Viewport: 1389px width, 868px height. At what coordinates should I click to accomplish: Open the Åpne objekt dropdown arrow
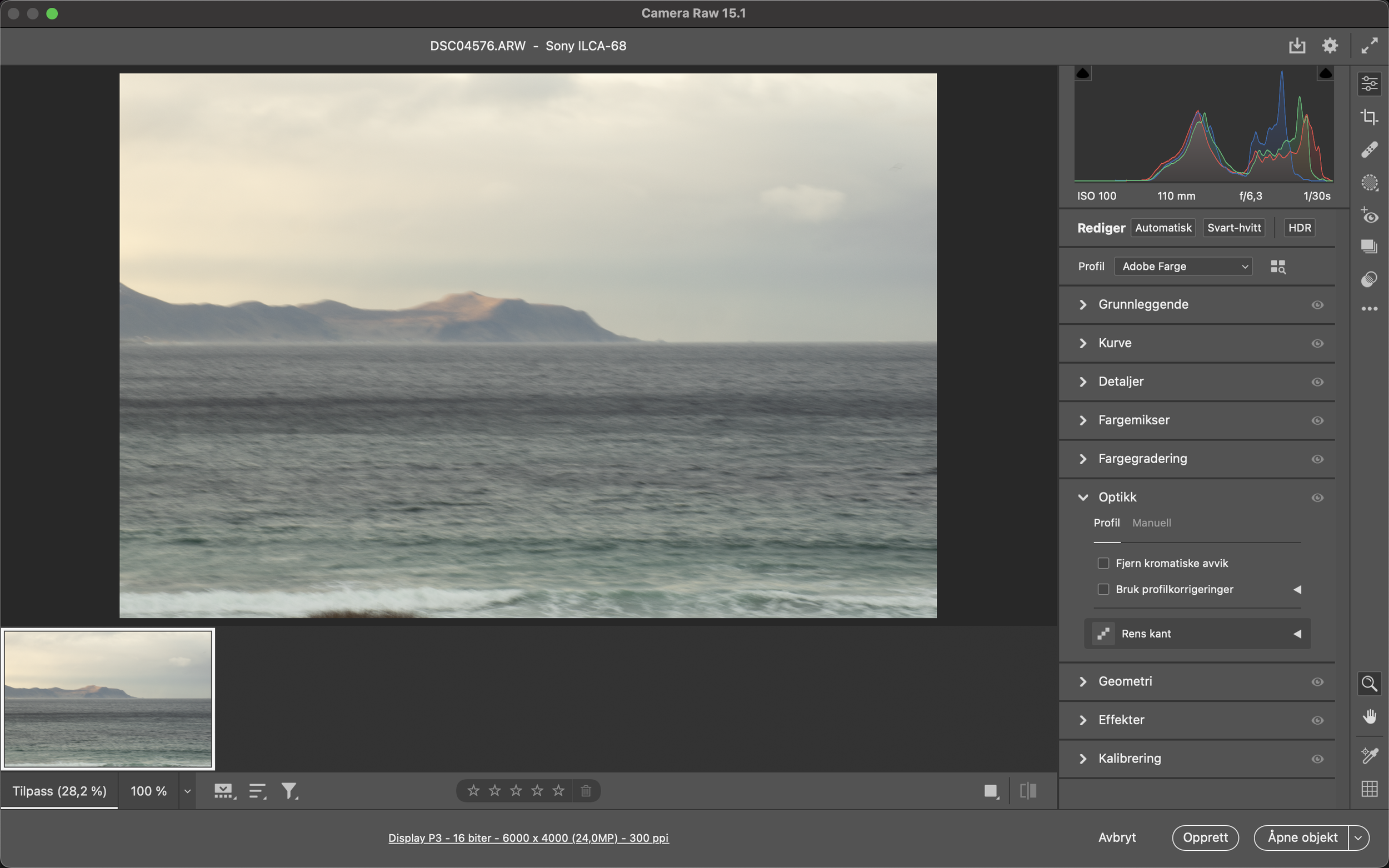tap(1358, 837)
